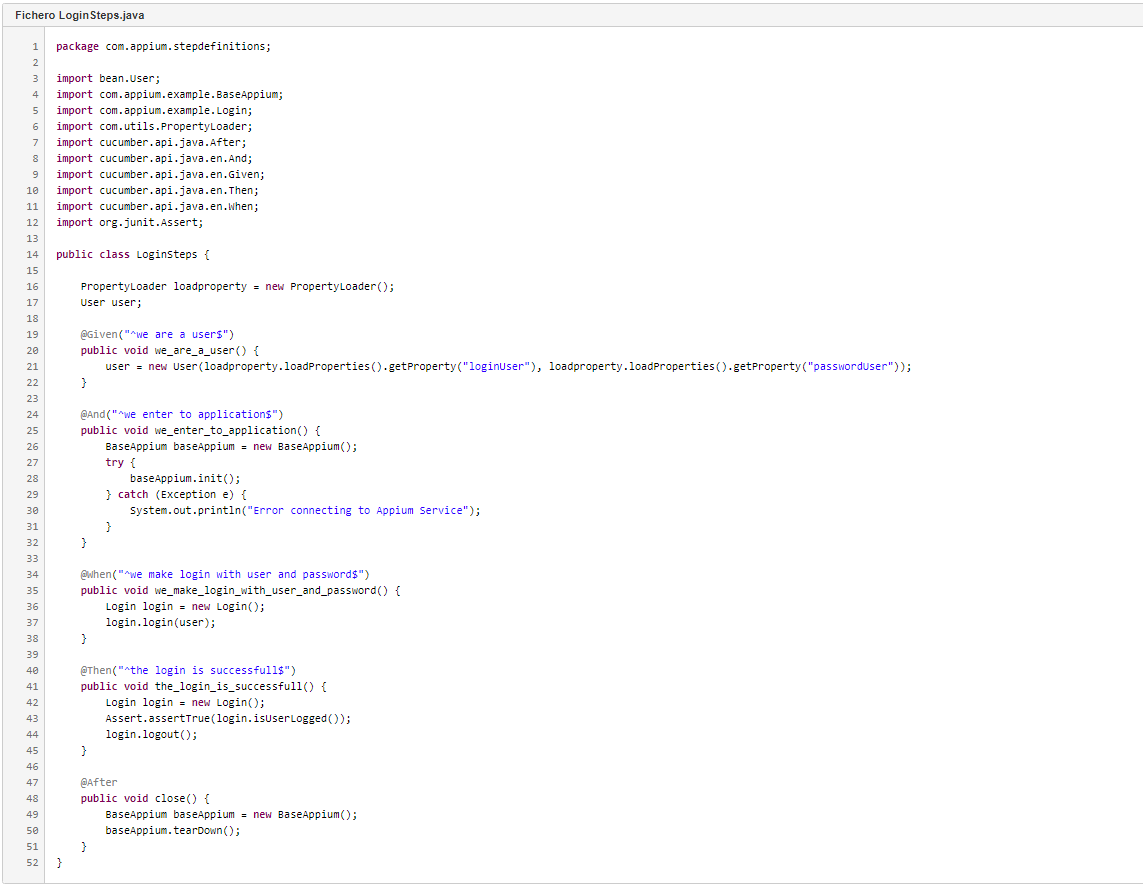Click the 'baseAppium.tearDown();' call
Screen dimensions: 1143x884
(x=173, y=831)
